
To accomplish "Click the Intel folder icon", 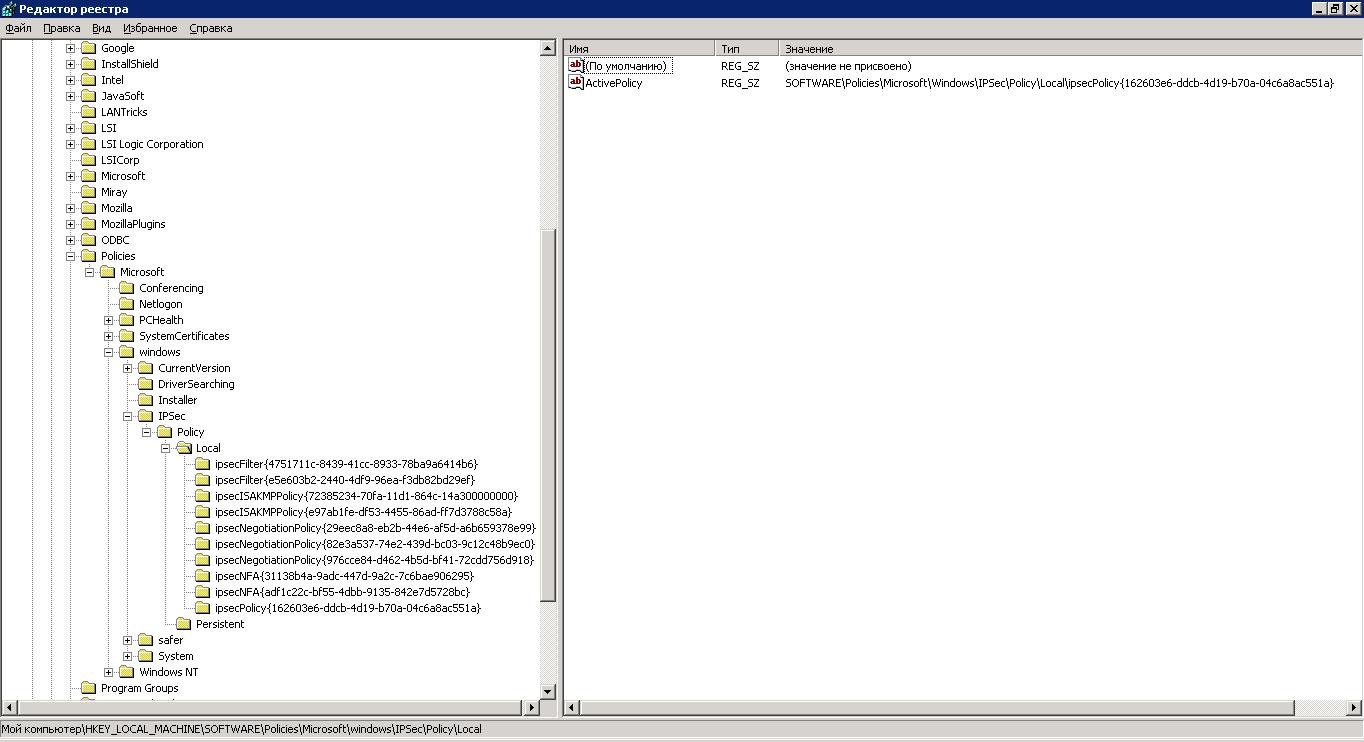I will point(88,80).
